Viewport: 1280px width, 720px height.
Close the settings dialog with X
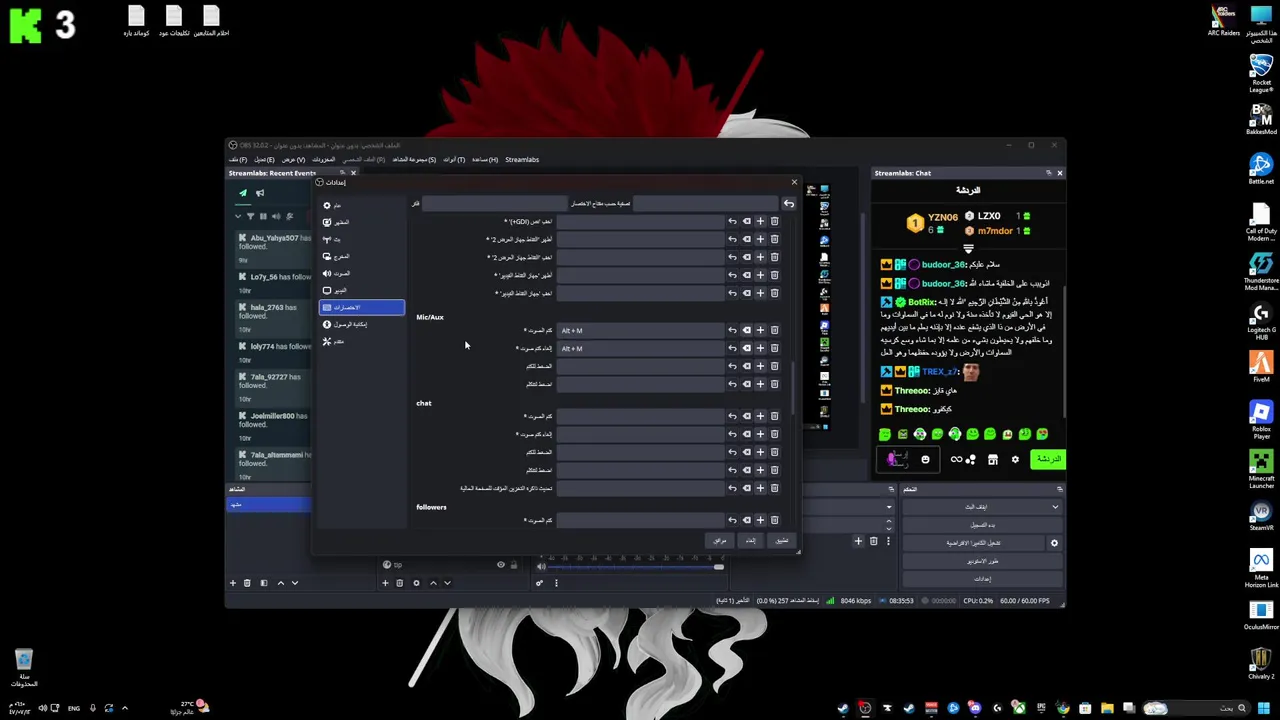[x=794, y=182]
